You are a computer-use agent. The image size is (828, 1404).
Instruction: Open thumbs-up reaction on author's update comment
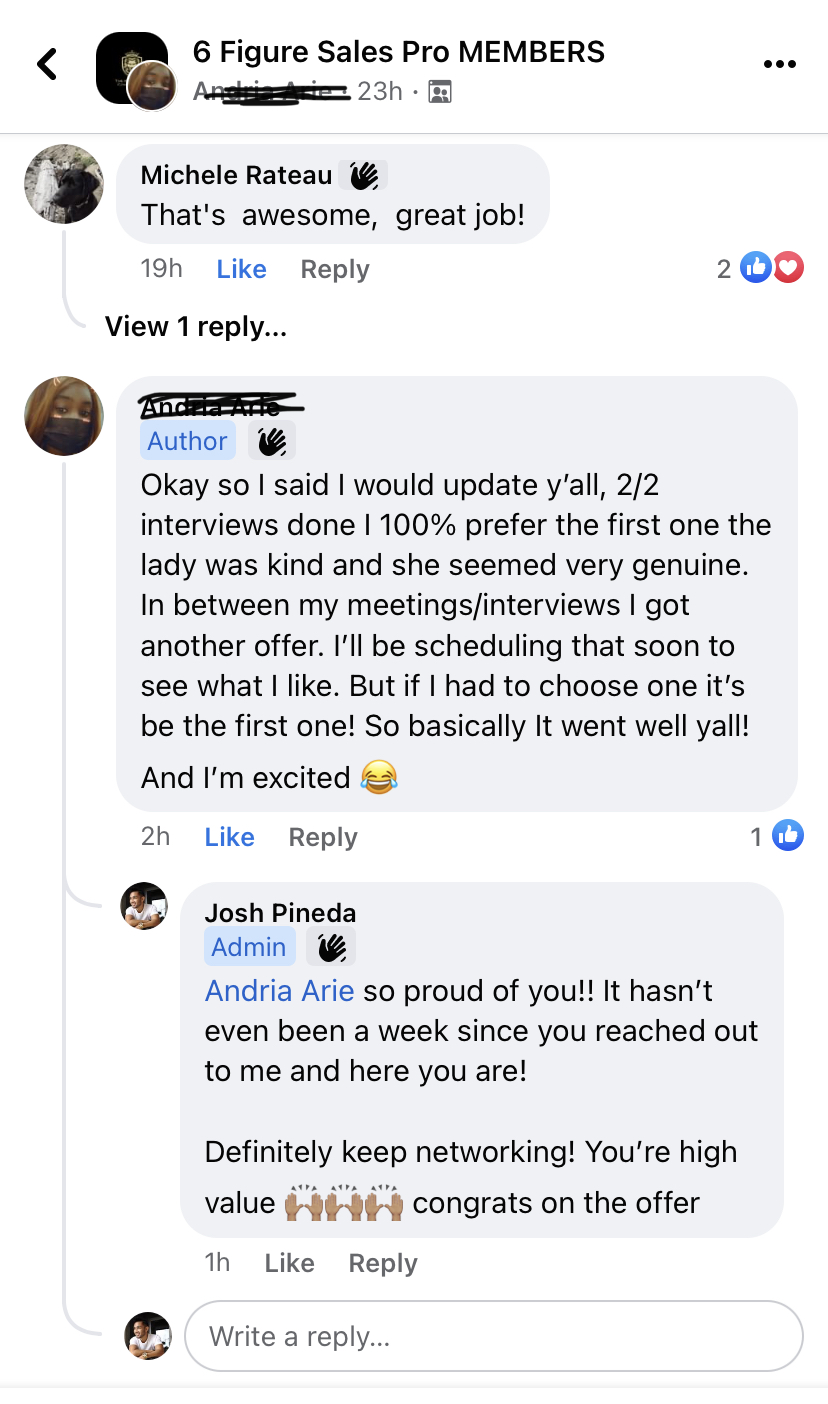pos(788,836)
